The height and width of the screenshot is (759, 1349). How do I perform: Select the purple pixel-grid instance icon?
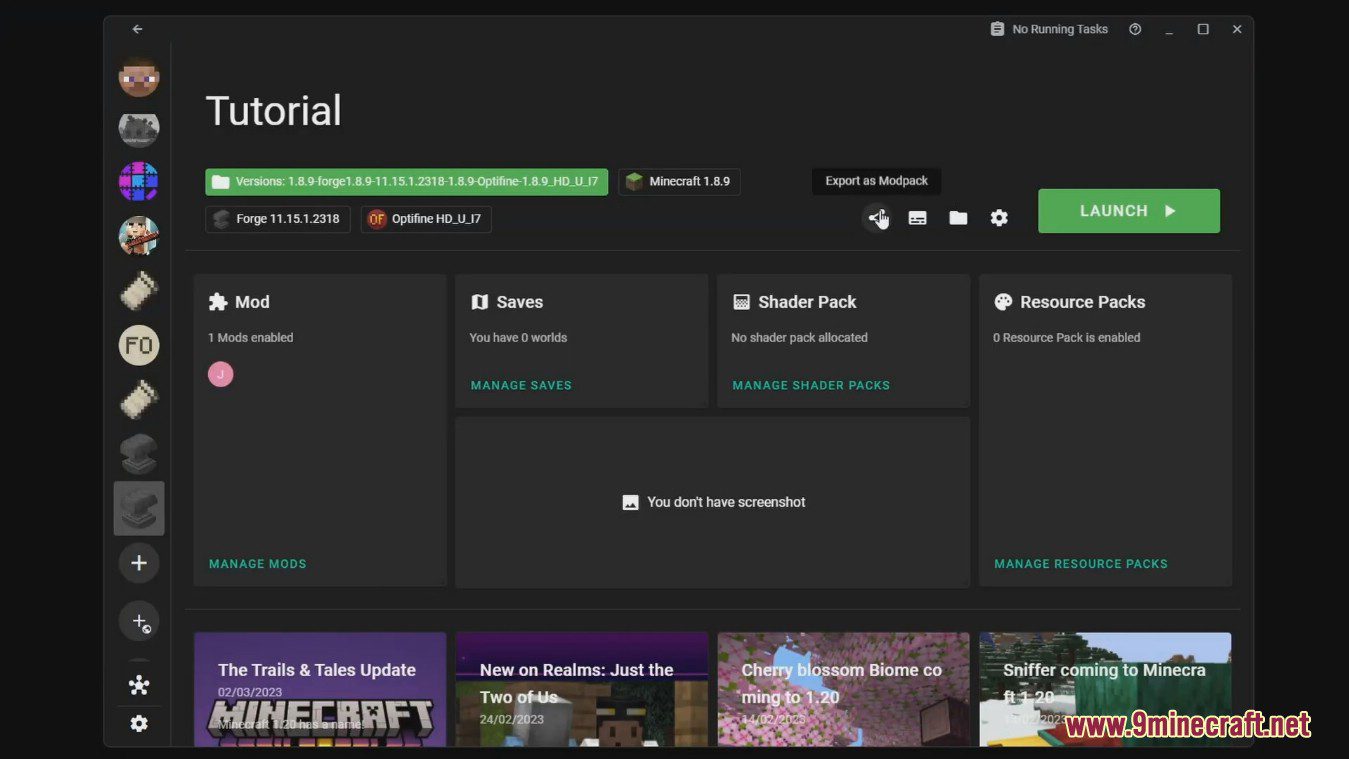point(139,182)
